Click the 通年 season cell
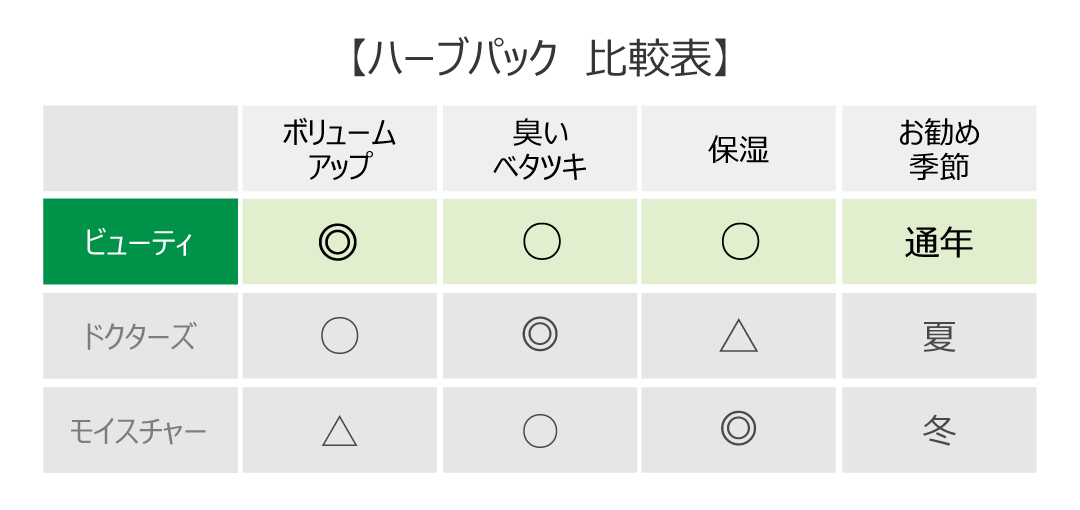The image size is (1080, 510). point(939,242)
